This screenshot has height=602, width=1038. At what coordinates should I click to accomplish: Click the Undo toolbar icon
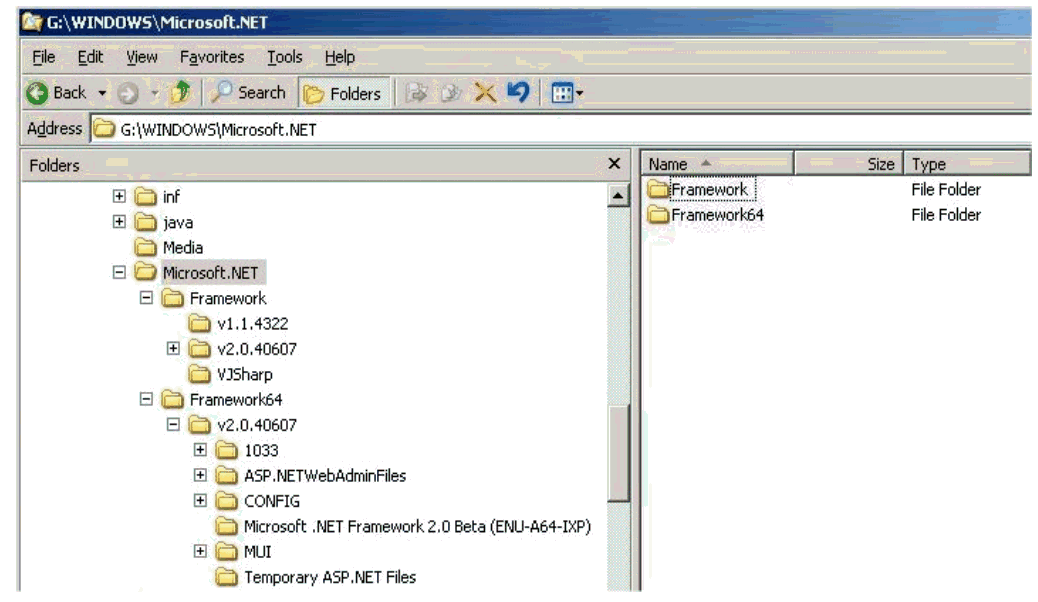(517, 93)
